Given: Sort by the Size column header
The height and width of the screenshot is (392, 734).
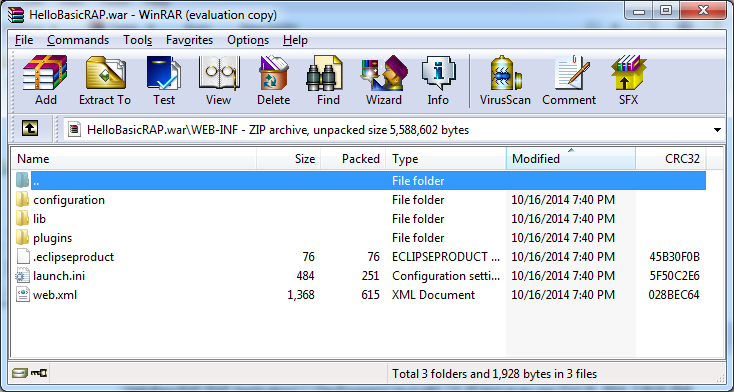Looking at the screenshot, I should (x=289, y=159).
